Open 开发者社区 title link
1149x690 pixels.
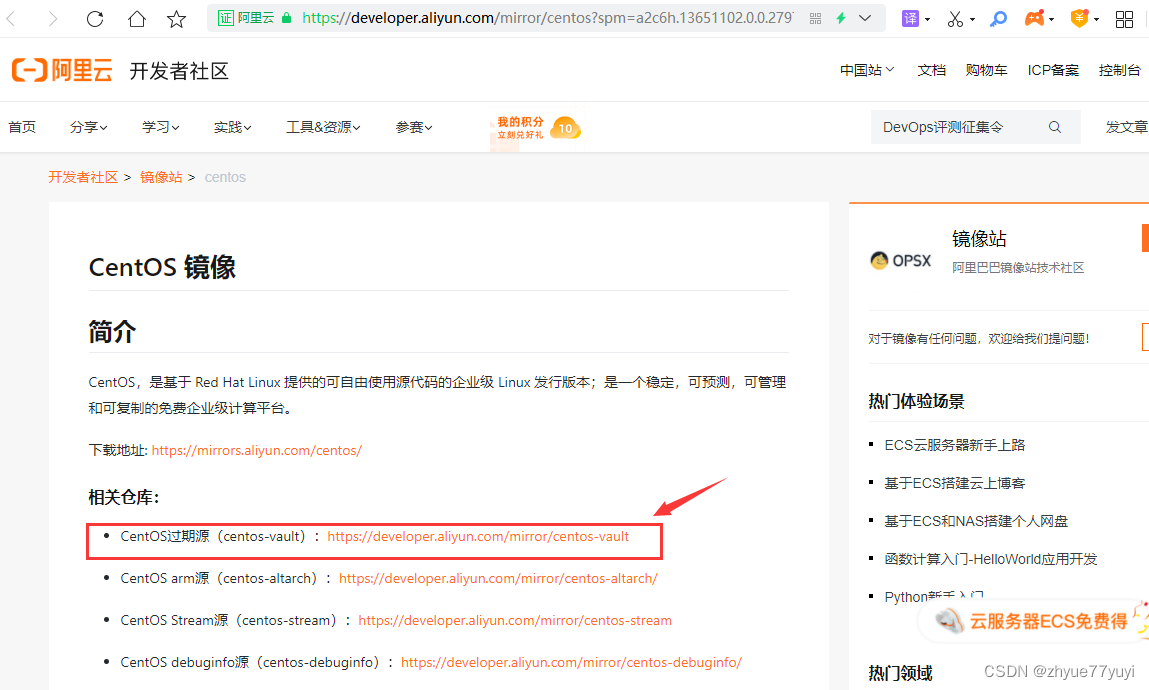[x=180, y=71]
